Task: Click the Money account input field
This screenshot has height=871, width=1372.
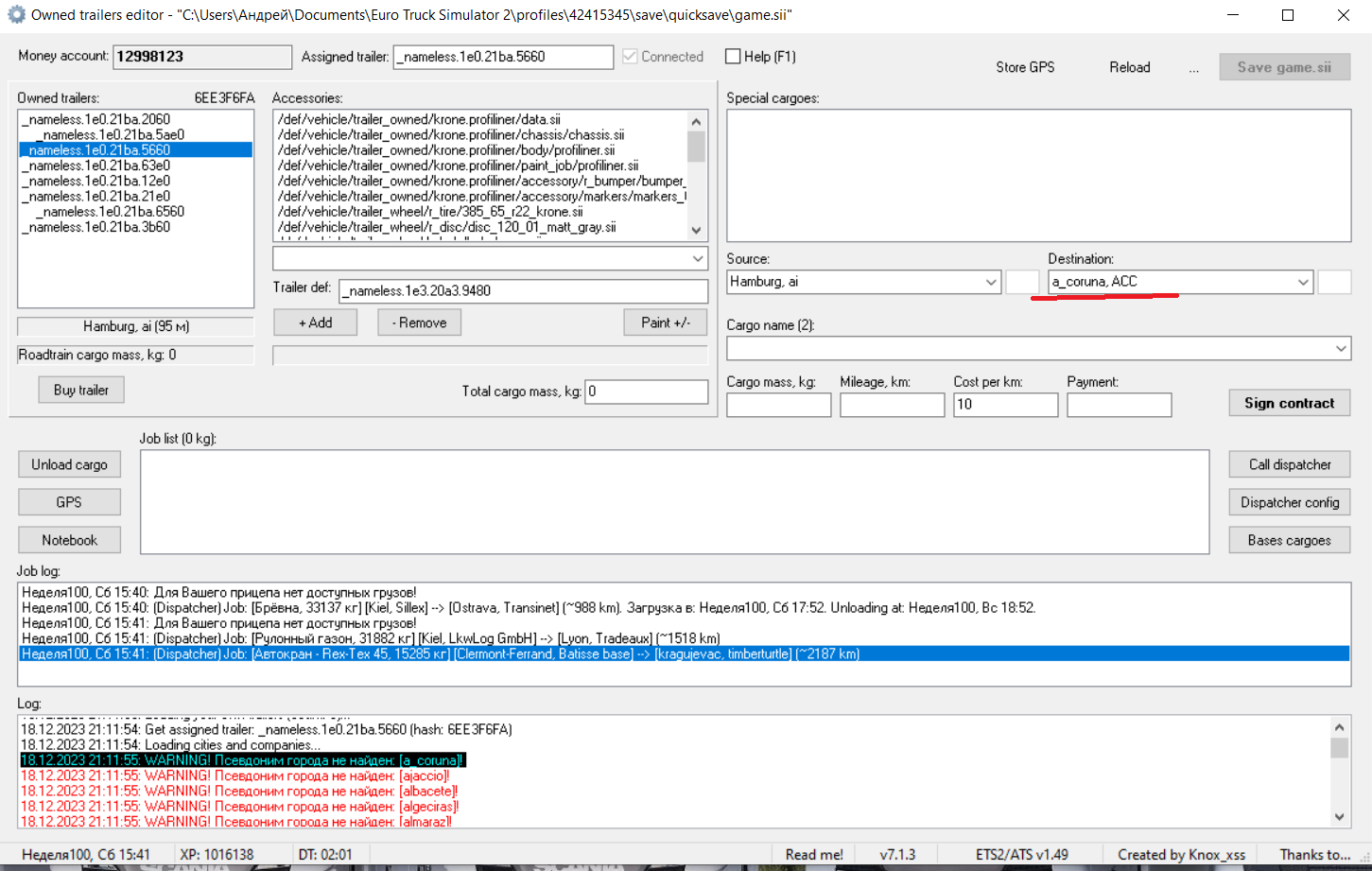Action: tap(202, 57)
